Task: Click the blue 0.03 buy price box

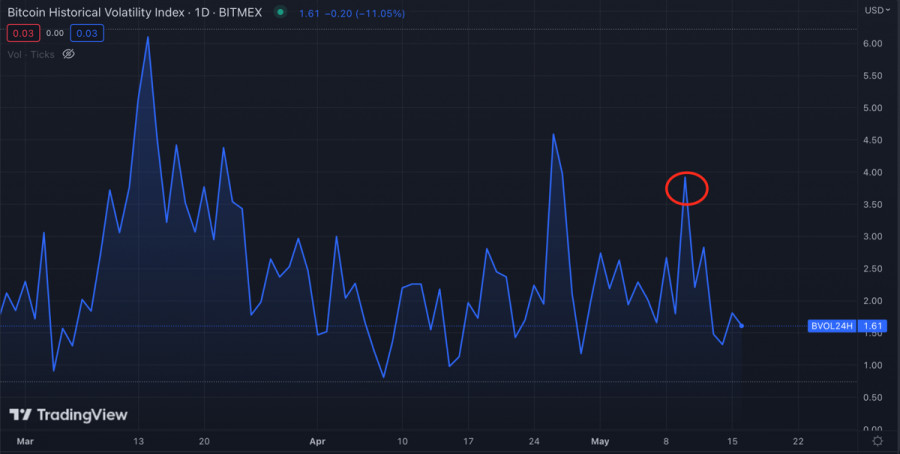Action: [85, 33]
